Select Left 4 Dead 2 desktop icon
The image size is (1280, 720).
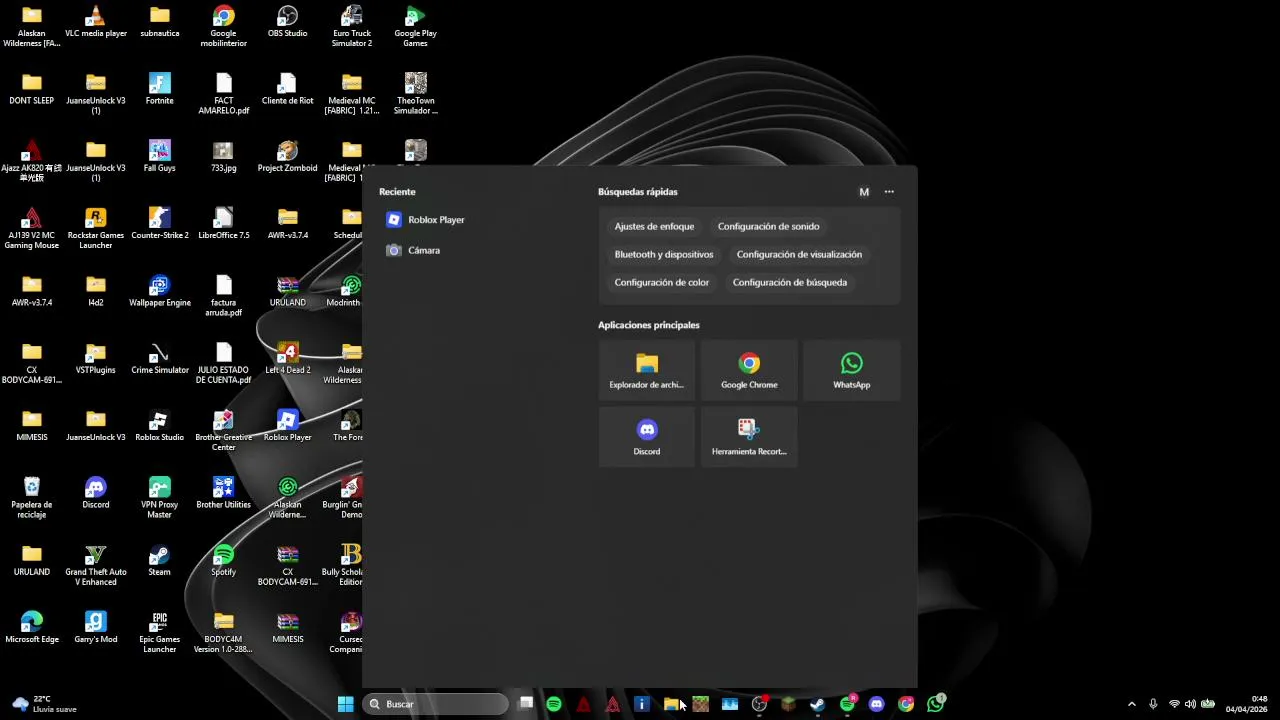[x=288, y=358]
